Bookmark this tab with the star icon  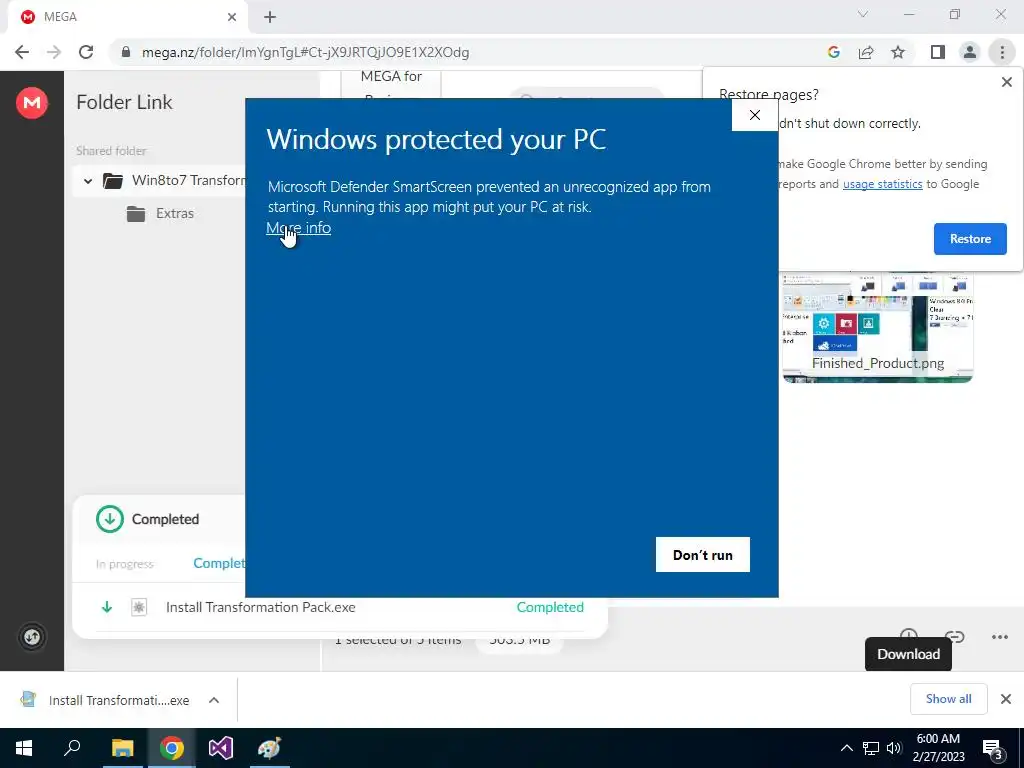(x=898, y=52)
